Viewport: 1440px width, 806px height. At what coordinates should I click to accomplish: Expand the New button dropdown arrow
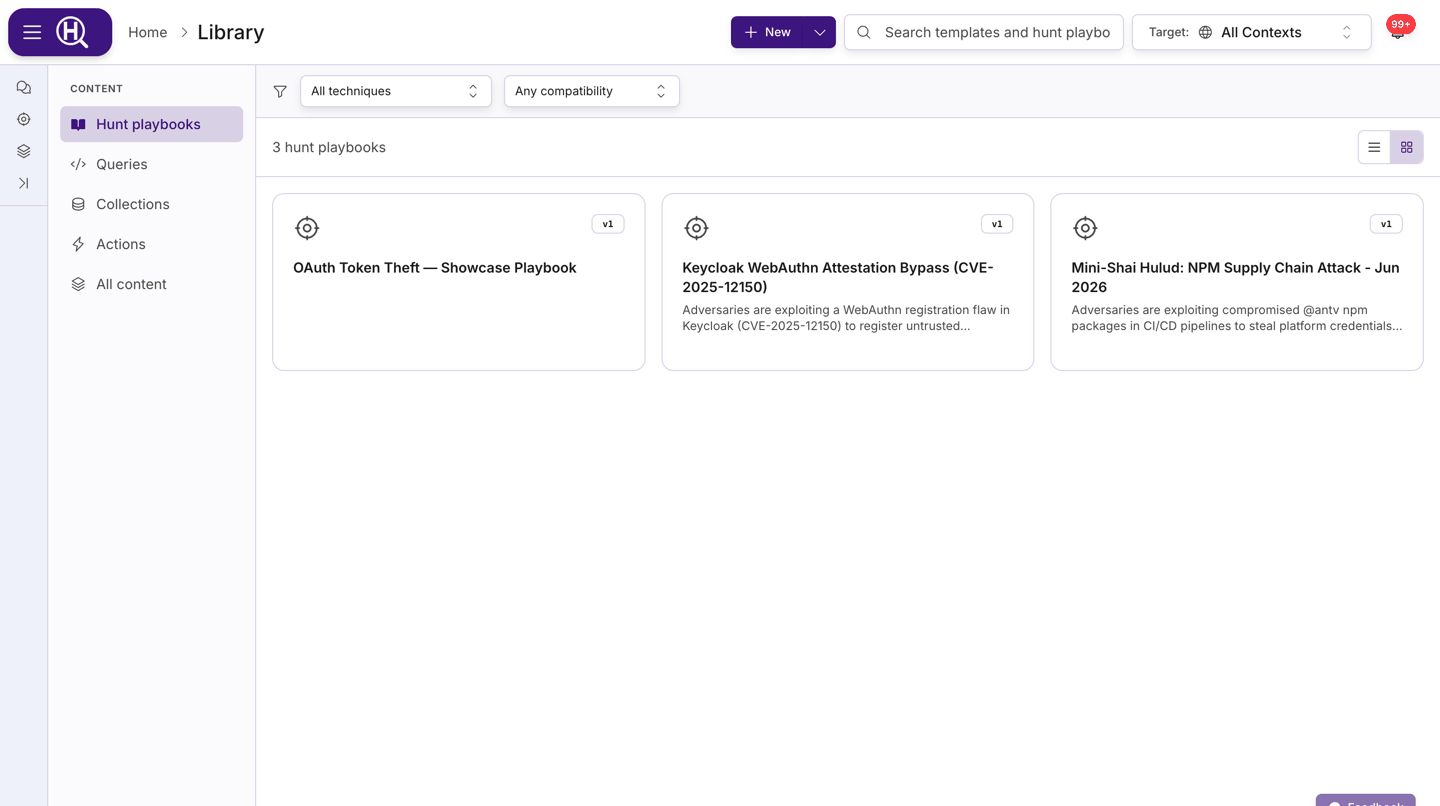click(820, 32)
